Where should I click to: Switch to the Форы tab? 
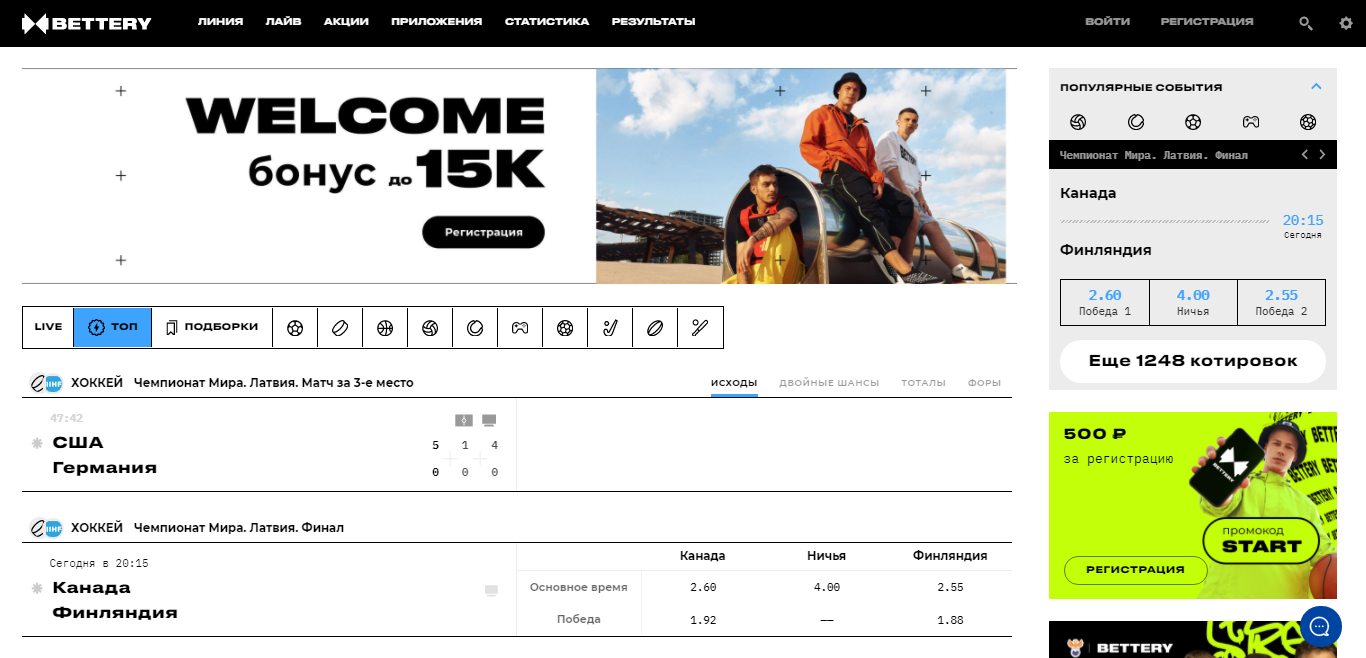coord(984,383)
